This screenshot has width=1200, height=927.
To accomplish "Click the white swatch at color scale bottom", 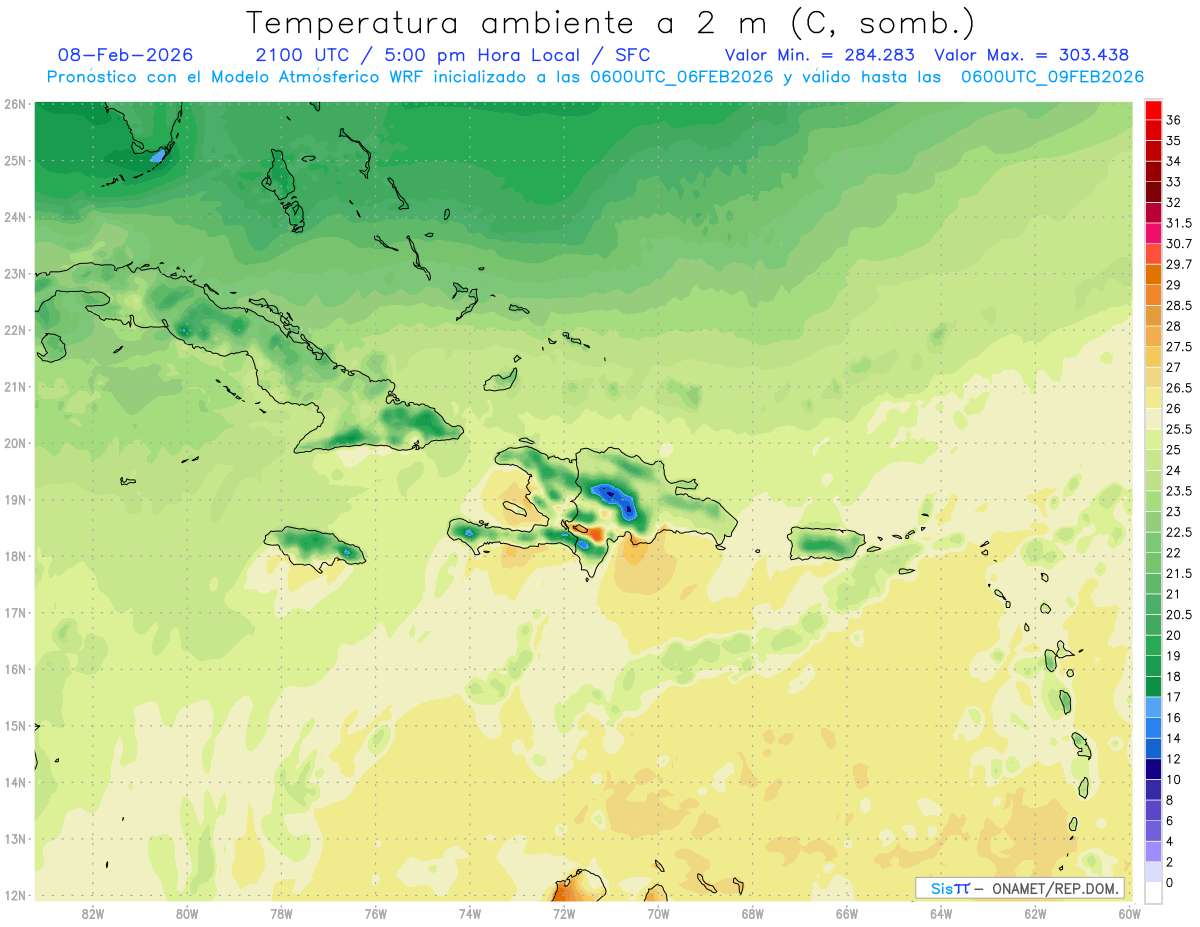I will [1153, 893].
